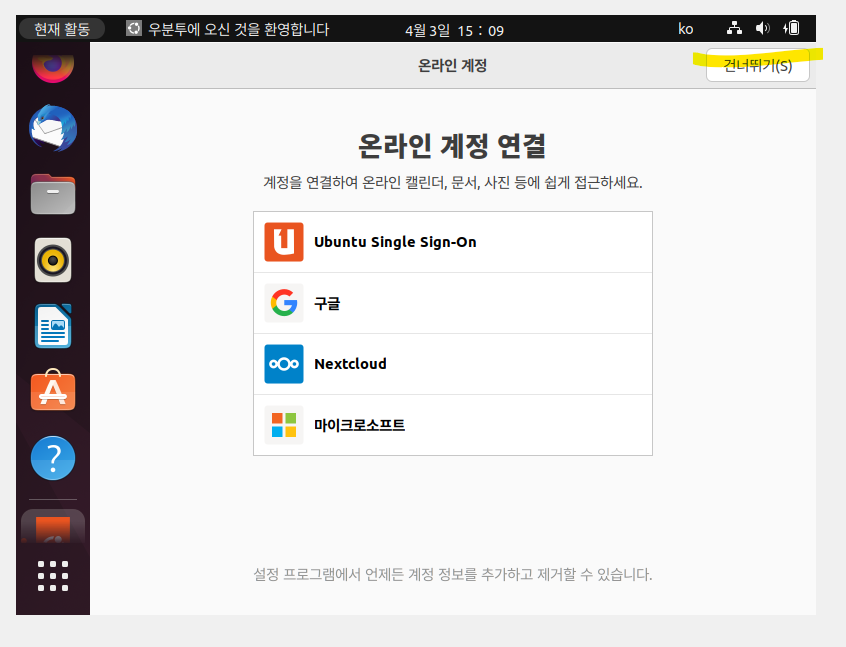Click the Nextcloud blue icon
Screen dimensions: 846x647
click(284, 364)
